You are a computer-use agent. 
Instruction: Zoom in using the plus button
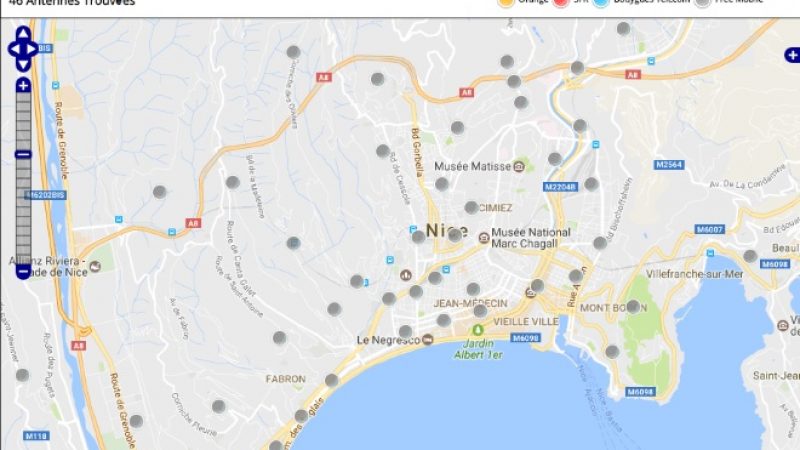(23, 85)
